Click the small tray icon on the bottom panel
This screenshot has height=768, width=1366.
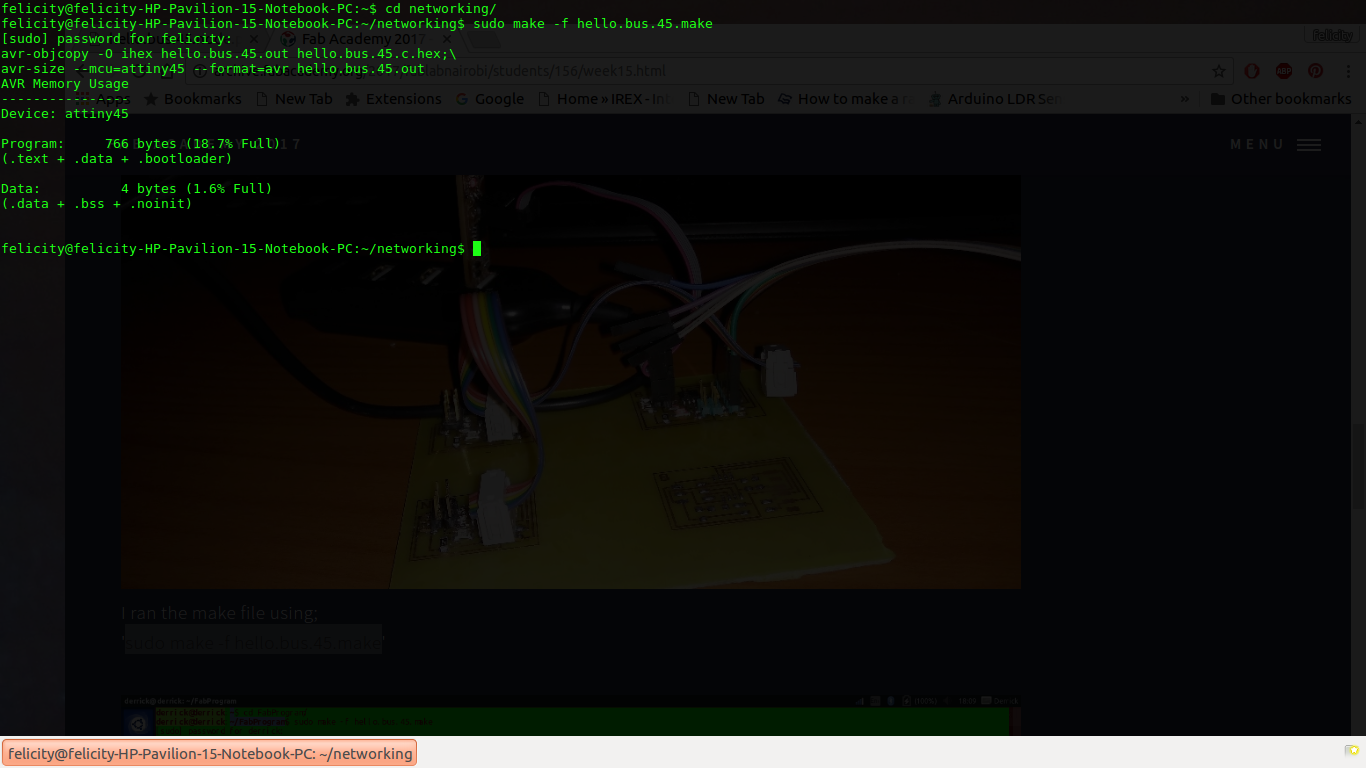[x=1352, y=750]
